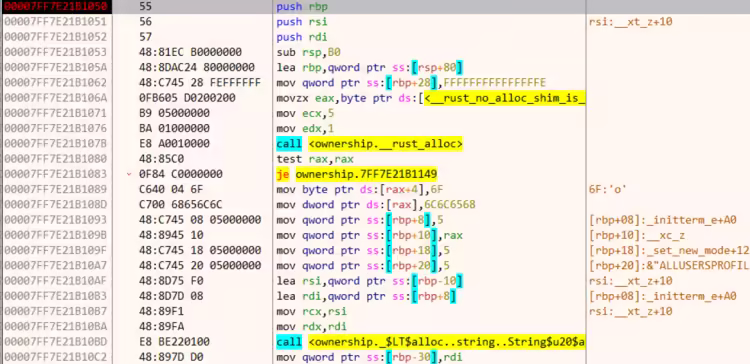Image resolution: width=750 pixels, height=364 pixels.
Task: Select 'mov dword ptr ds:[rax],6C6C6568' line
Action: tap(376, 205)
